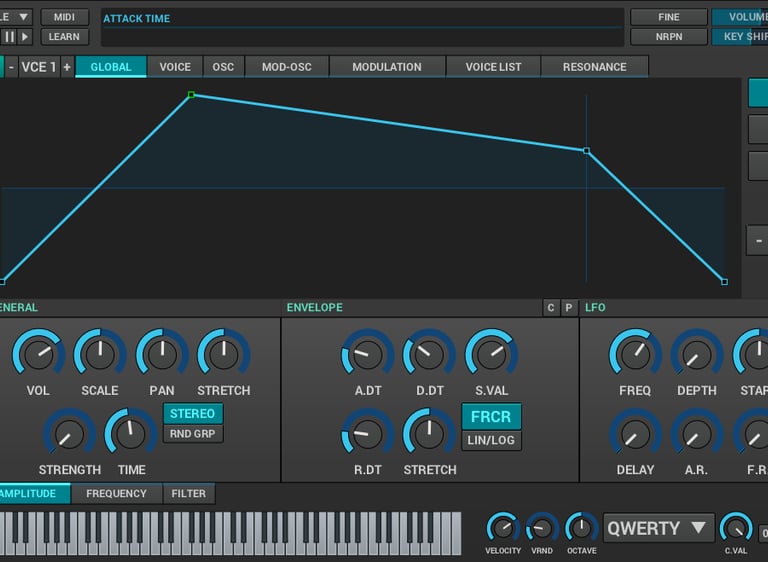Adjust the KEY SHIFT slider
Viewport: 768px width, 562px height.
(740, 37)
